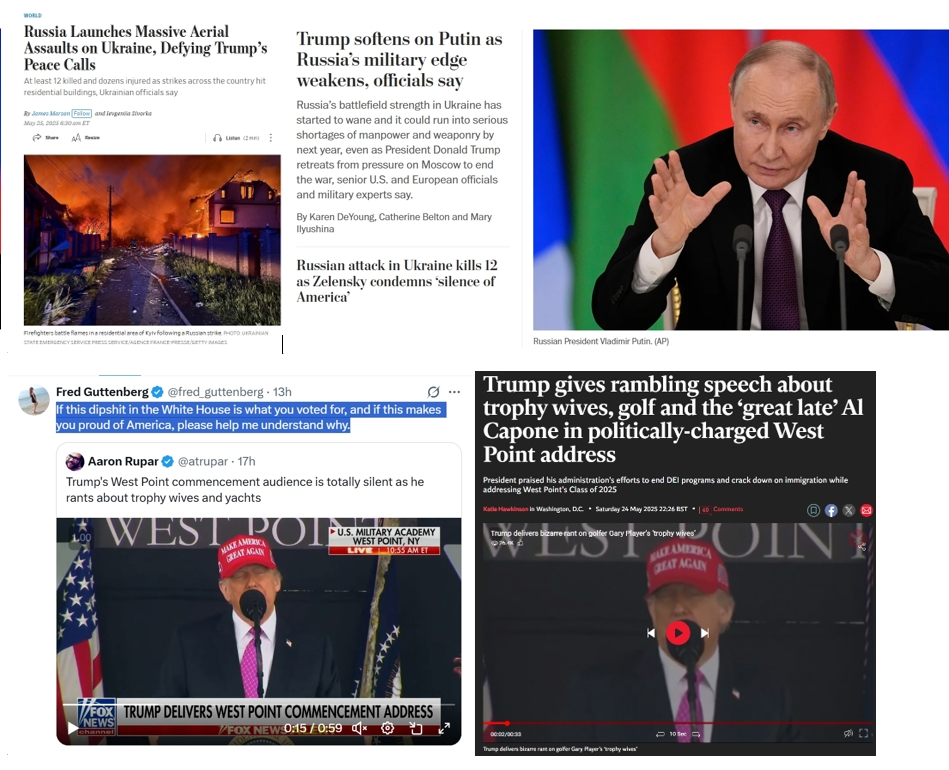Expand tweet video to fullscreen

(x=444, y=728)
